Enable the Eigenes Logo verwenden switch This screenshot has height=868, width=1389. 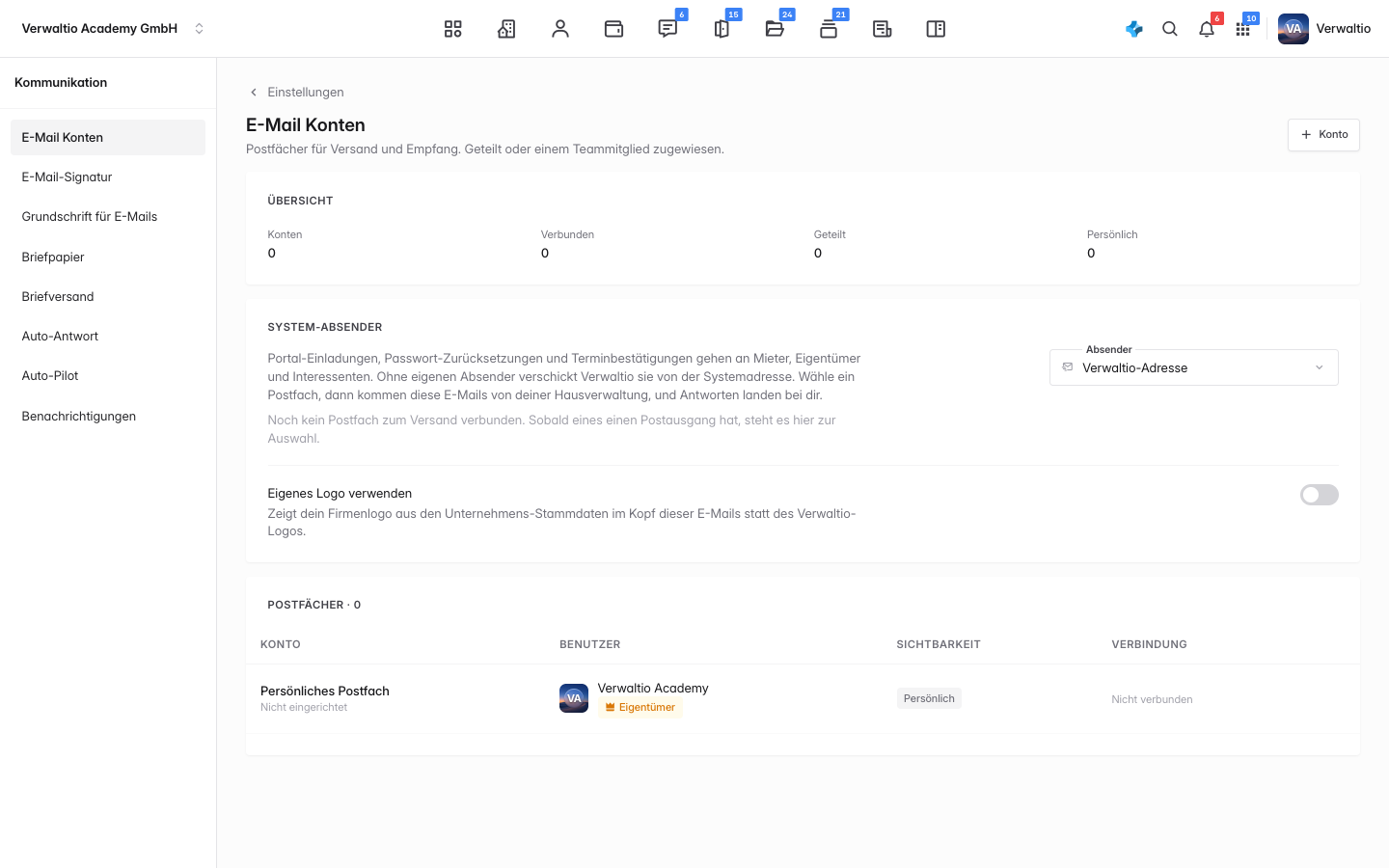pos(1319,495)
